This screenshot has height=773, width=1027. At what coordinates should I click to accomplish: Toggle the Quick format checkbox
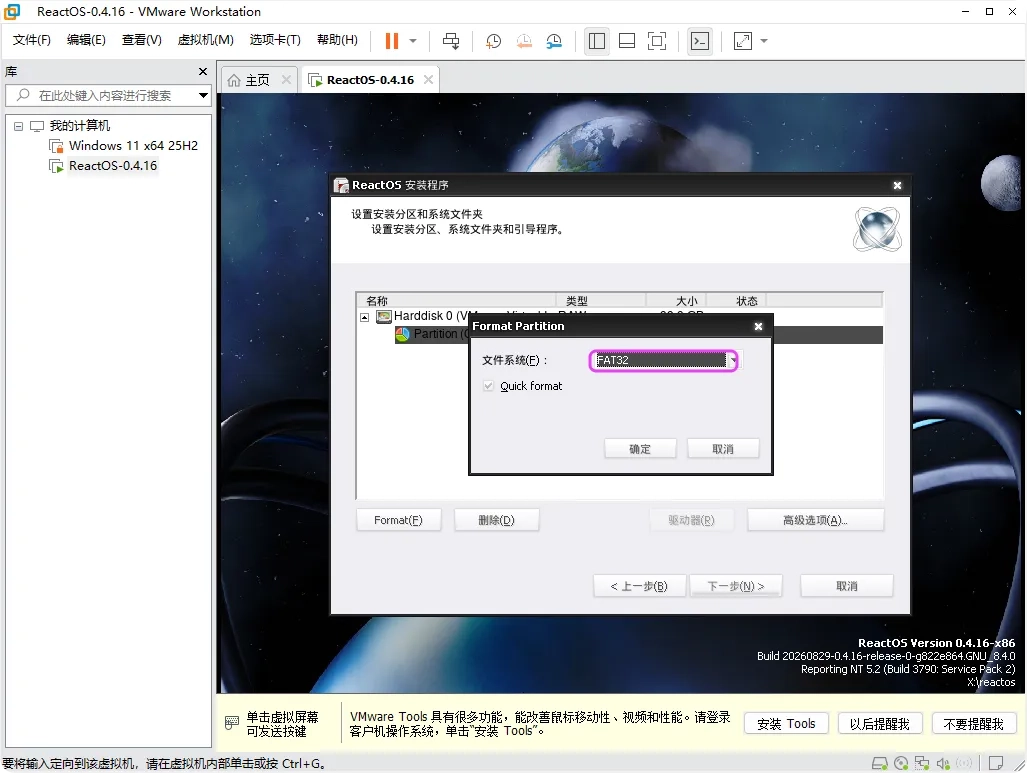(489, 386)
